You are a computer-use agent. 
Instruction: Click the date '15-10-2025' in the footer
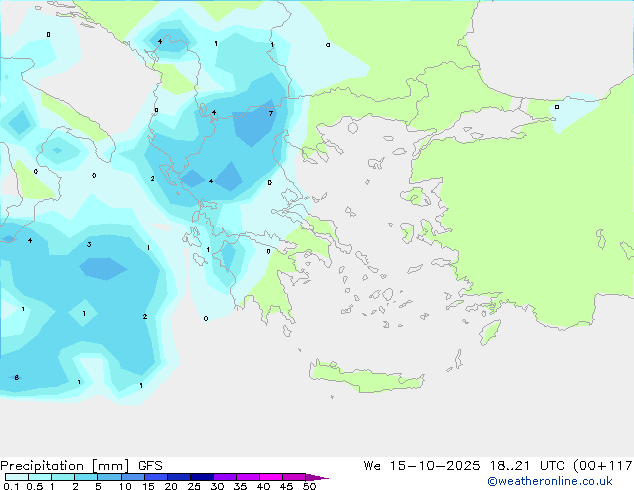pyautogui.click(x=435, y=466)
